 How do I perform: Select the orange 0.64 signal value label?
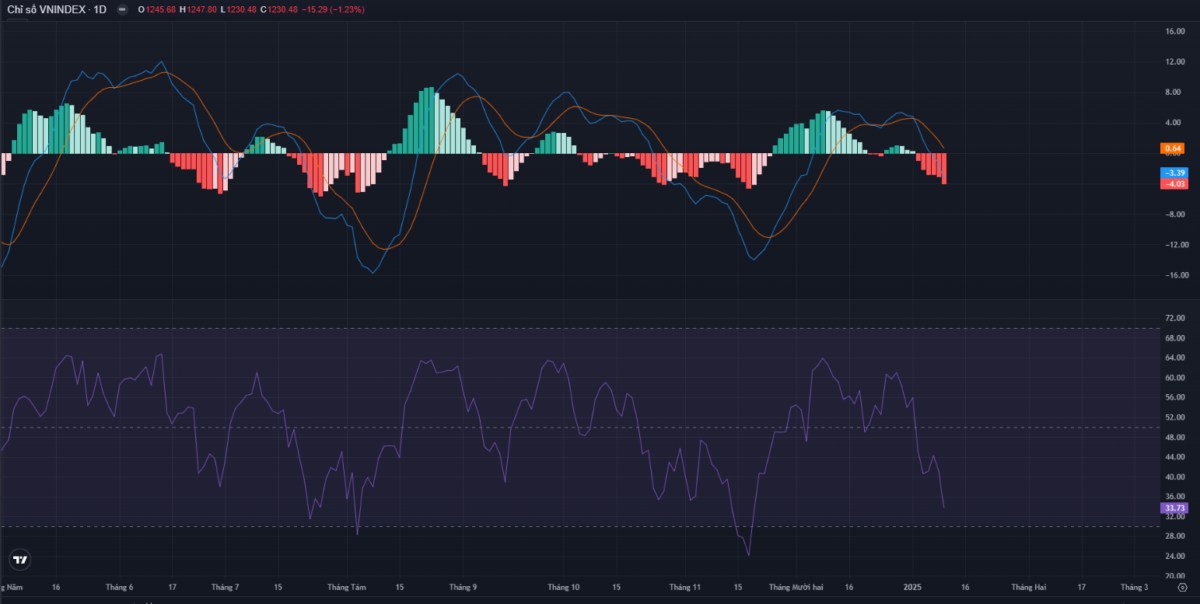tap(1173, 148)
